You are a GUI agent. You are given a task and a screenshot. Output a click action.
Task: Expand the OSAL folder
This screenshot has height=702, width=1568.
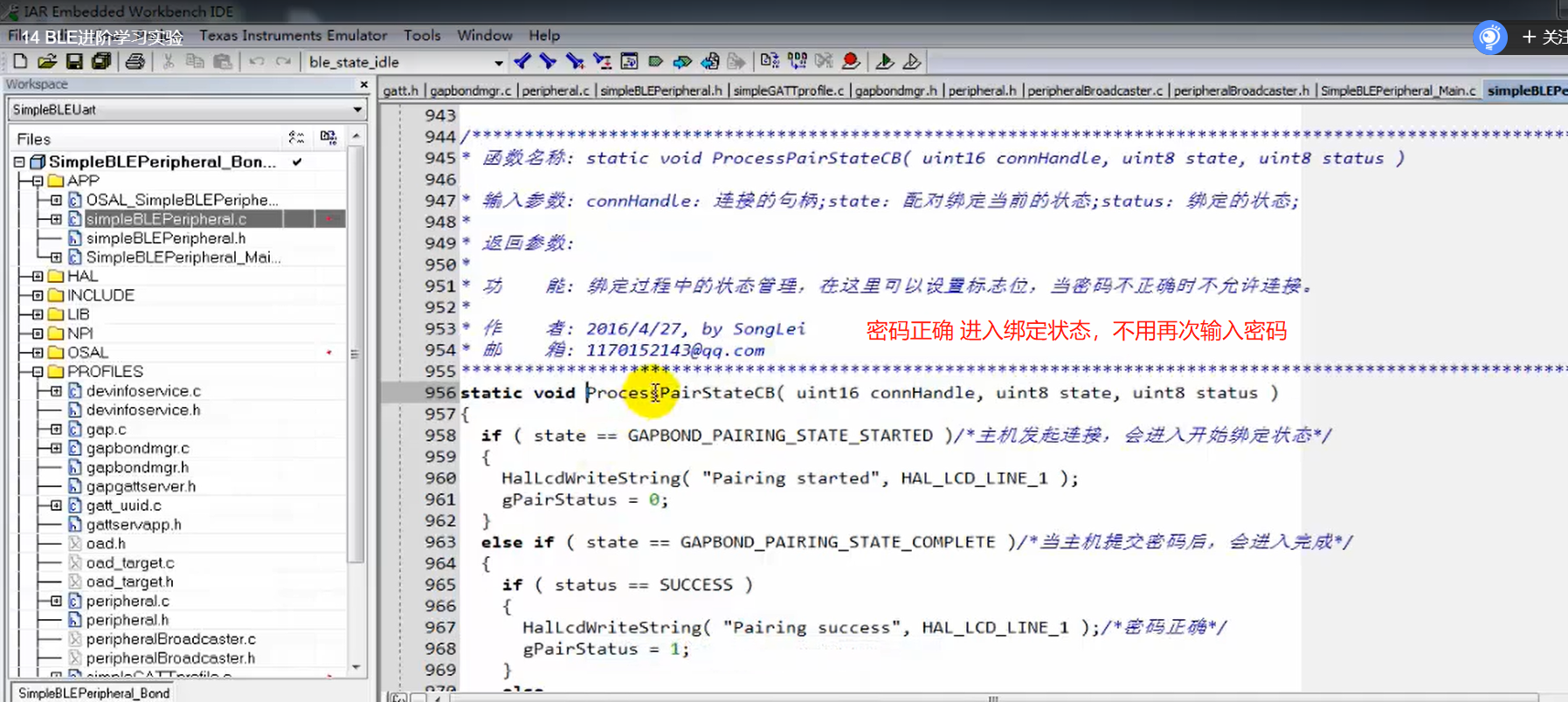pyautogui.click(x=38, y=353)
